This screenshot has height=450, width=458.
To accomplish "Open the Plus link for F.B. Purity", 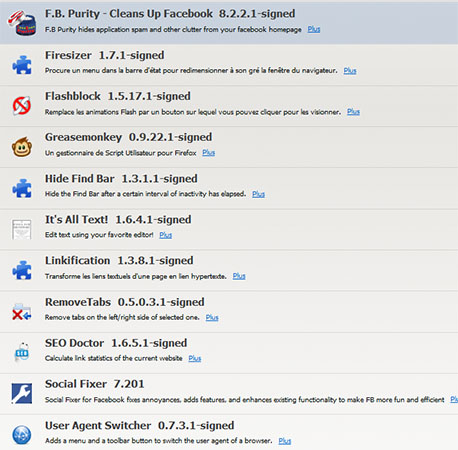I will pyautogui.click(x=314, y=29).
